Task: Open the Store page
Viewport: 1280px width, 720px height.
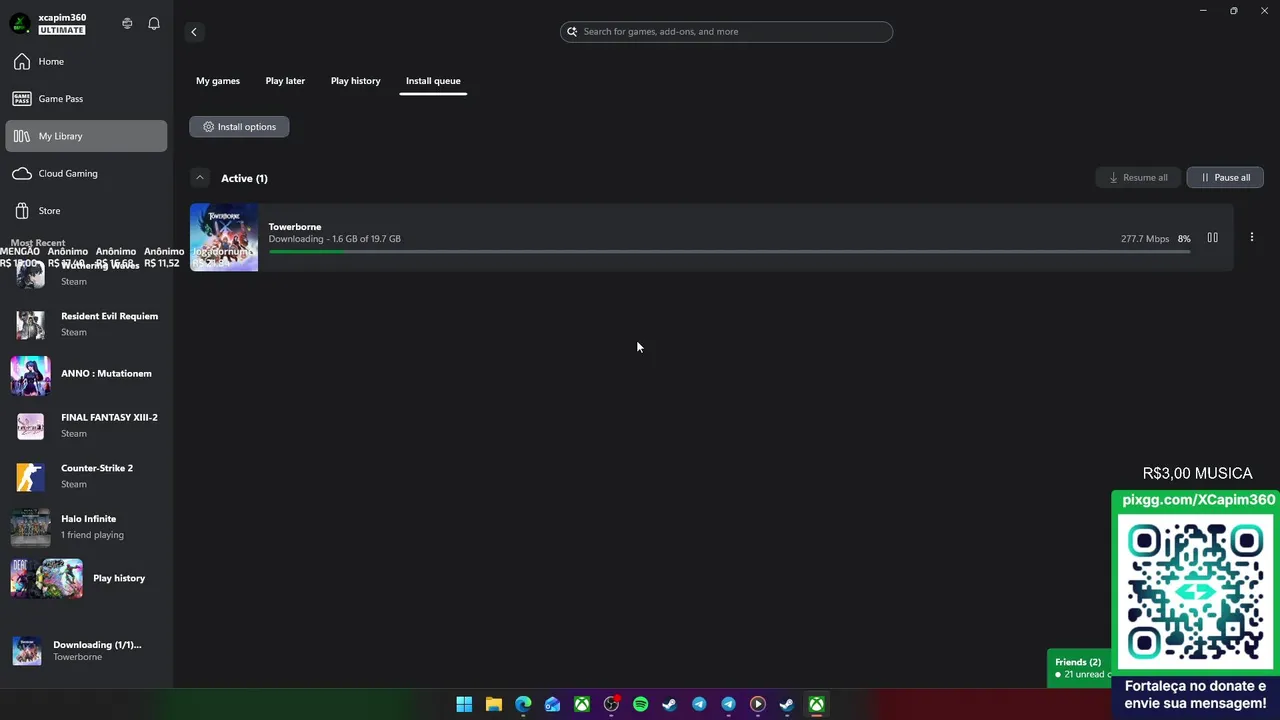Action: pyautogui.click(x=86, y=211)
